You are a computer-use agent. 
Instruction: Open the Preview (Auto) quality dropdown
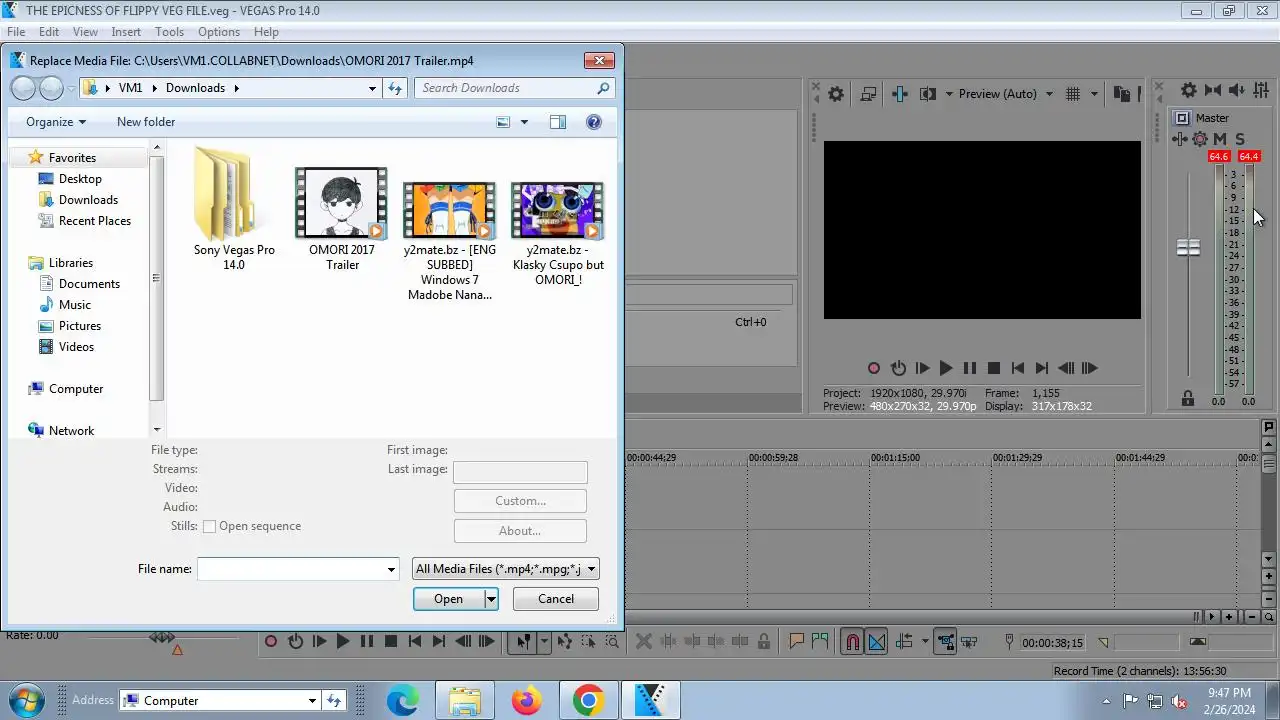[1006, 94]
